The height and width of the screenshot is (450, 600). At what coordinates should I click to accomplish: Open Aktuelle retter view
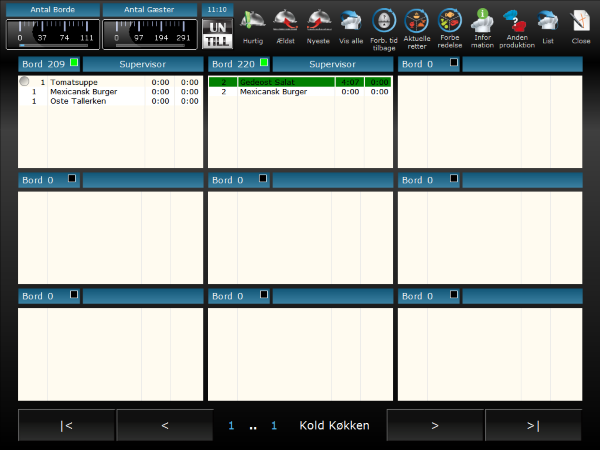click(417, 24)
